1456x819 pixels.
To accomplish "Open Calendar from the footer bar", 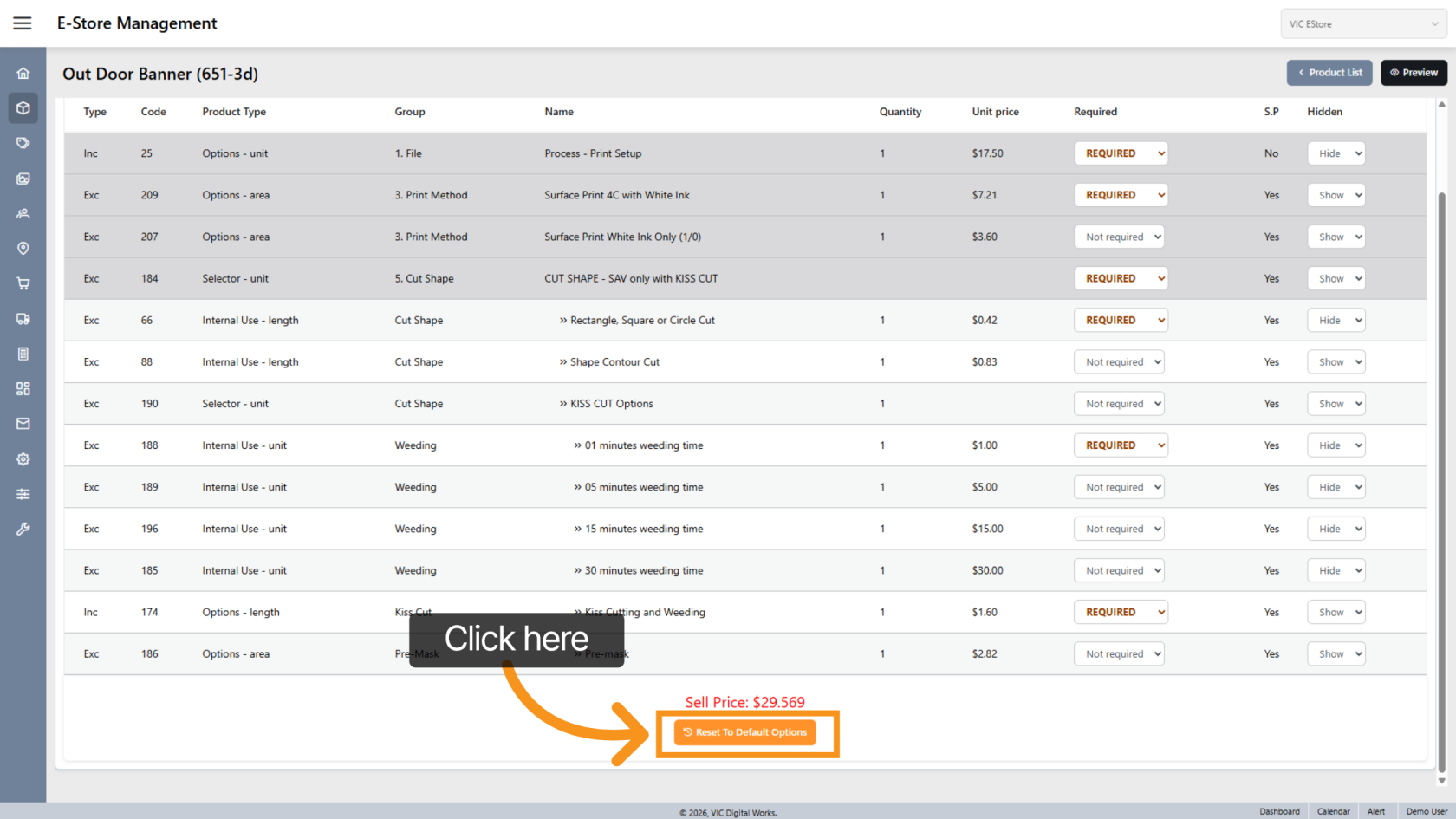I will coord(1333,811).
